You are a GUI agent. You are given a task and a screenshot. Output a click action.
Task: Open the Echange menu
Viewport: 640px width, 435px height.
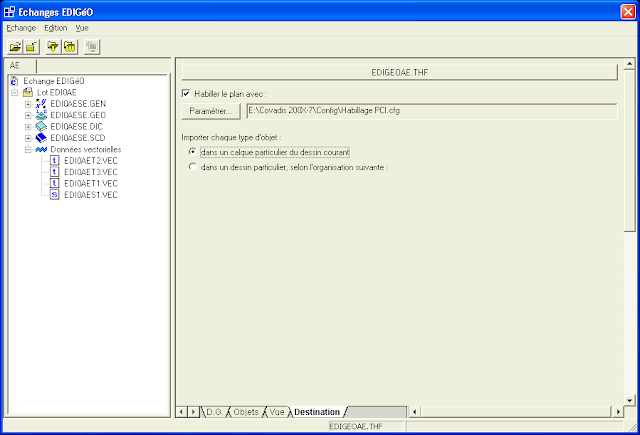pos(21,28)
